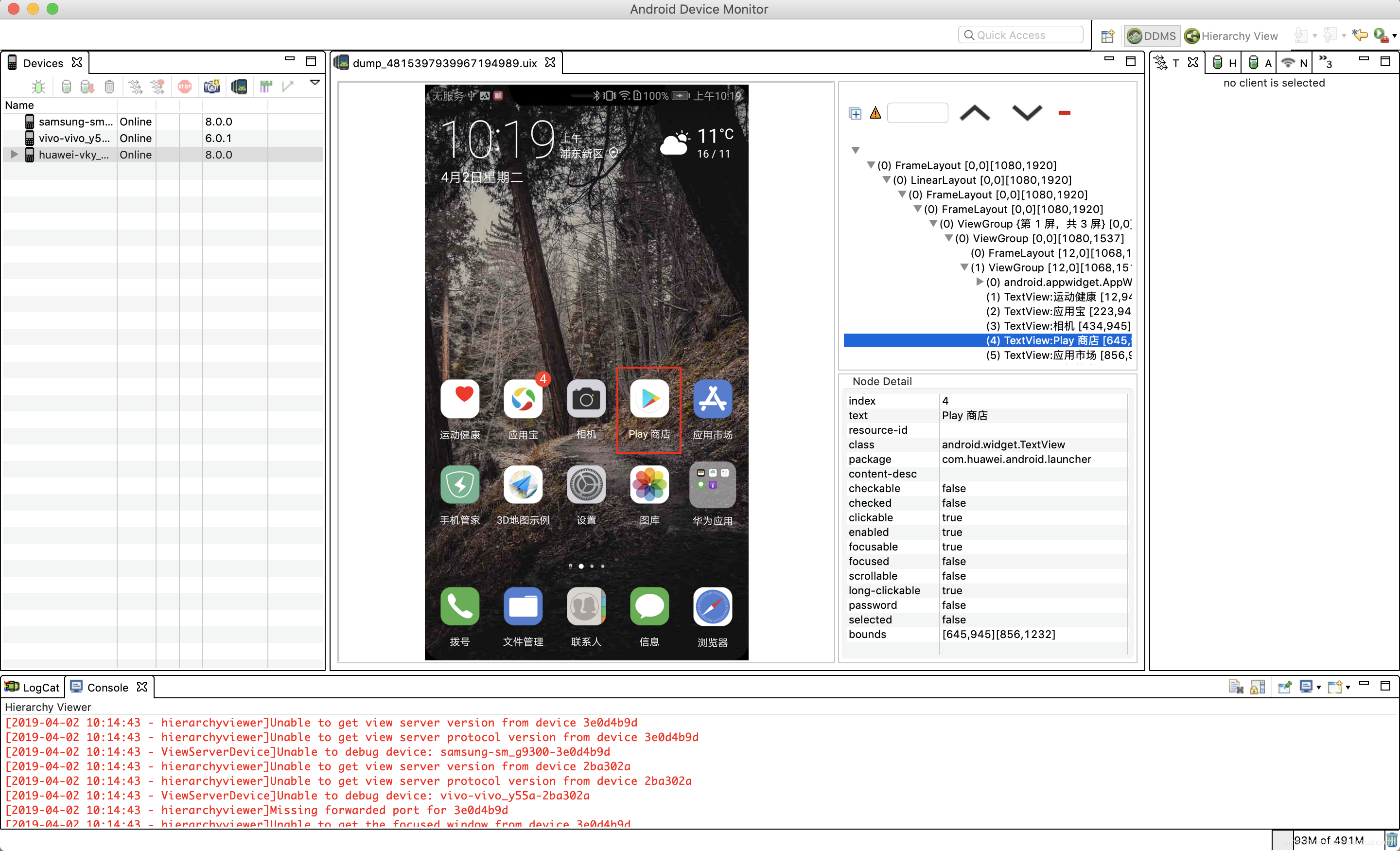Click the Dump View Hierarchy for UI Automator icon
The width and height of the screenshot is (1400, 851).
tap(239, 87)
